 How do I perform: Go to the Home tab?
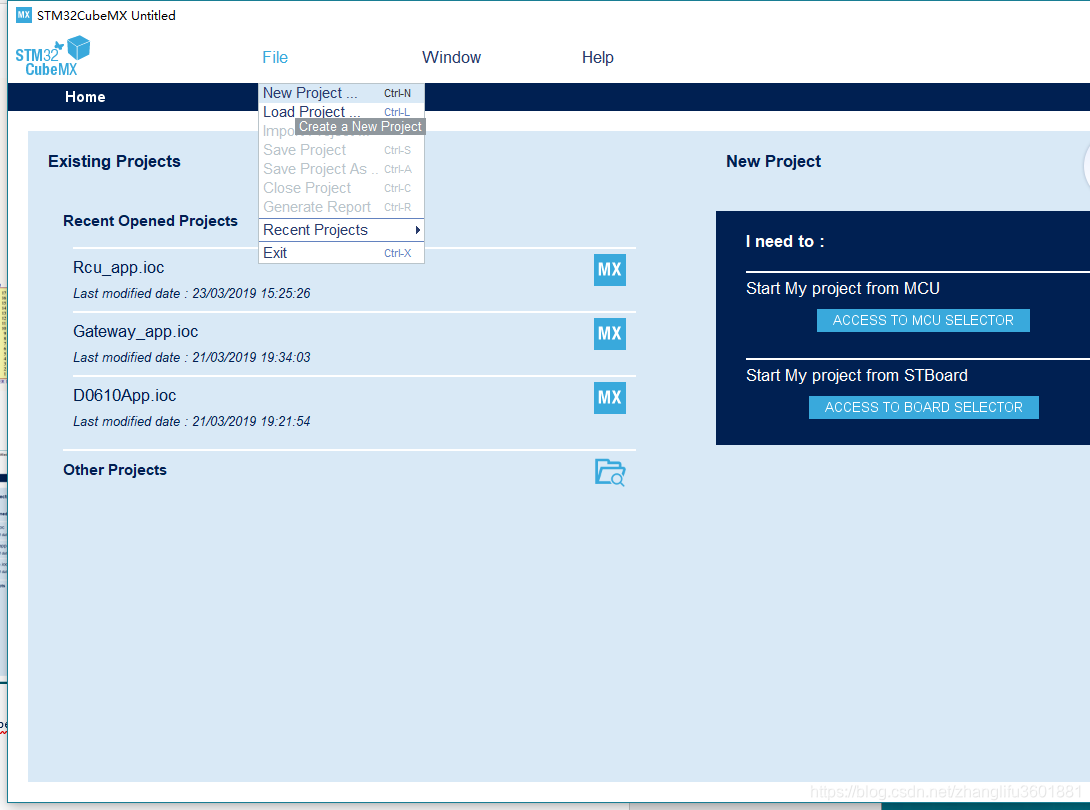(x=86, y=97)
